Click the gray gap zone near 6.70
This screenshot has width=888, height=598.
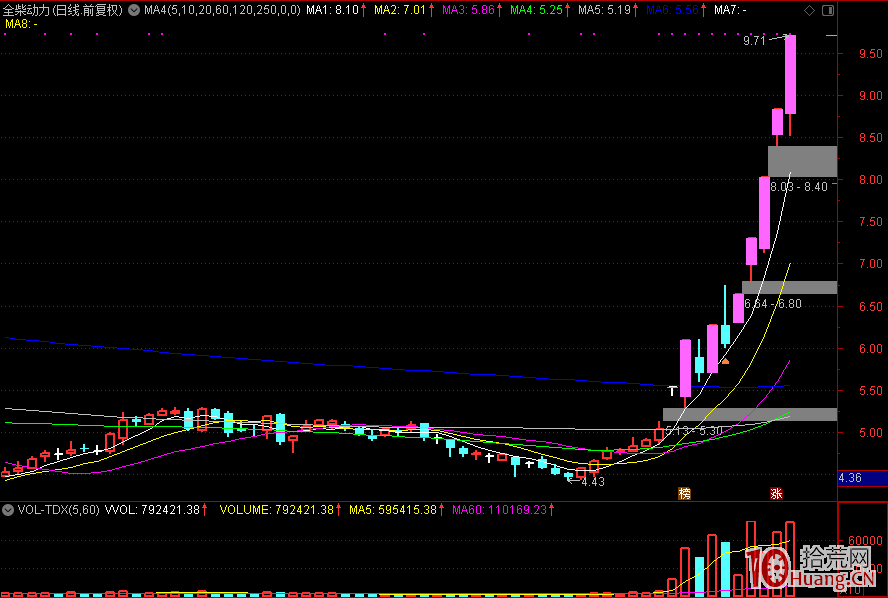pyautogui.click(x=789, y=287)
